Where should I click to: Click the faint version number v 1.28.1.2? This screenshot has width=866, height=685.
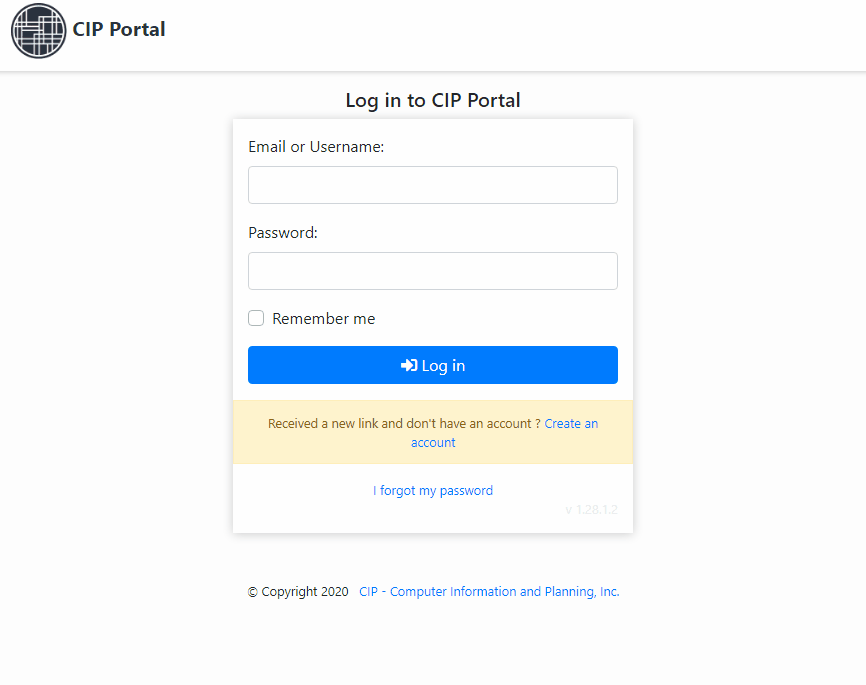coord(591,510)
